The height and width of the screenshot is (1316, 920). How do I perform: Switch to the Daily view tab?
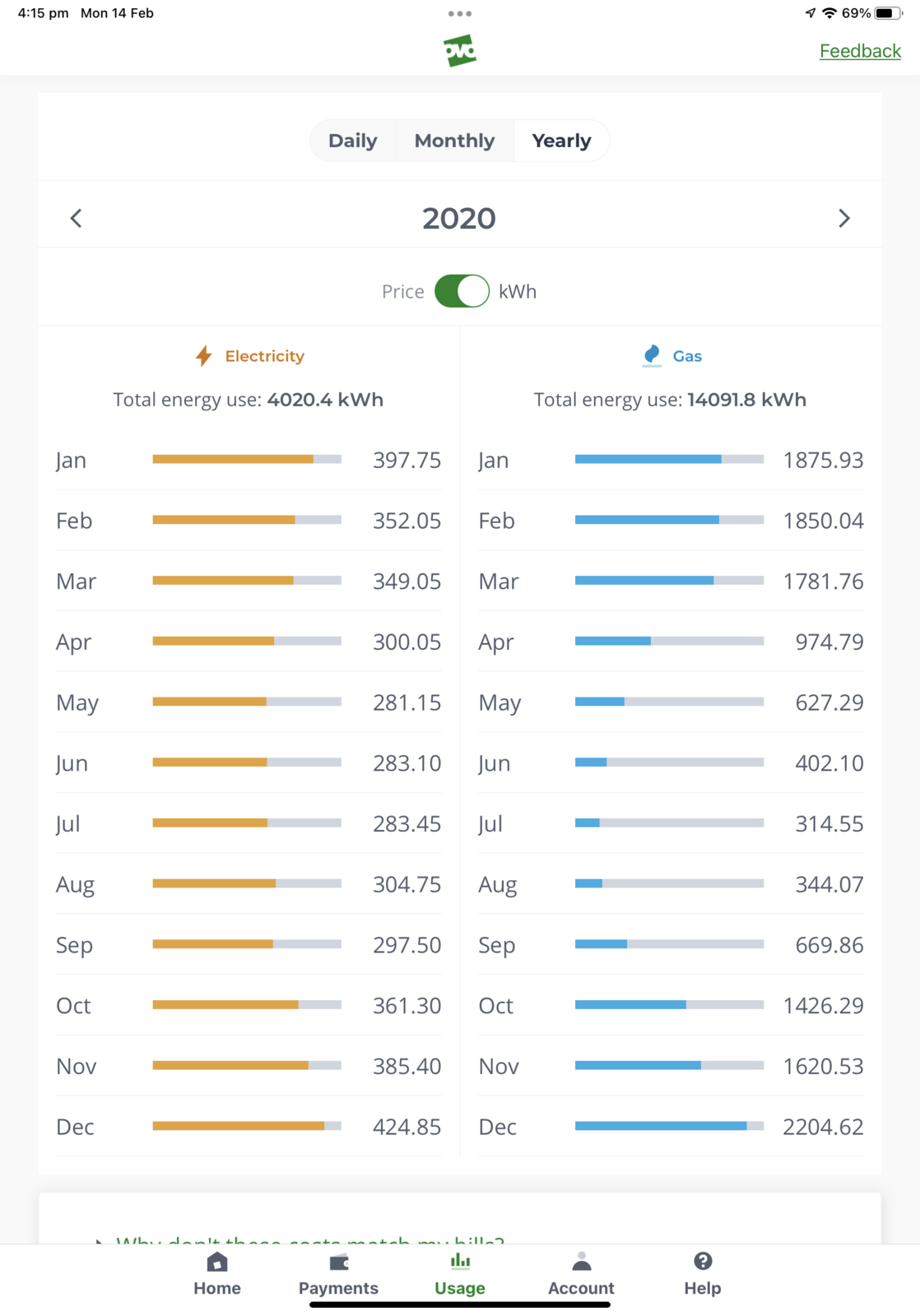point(352,141)
